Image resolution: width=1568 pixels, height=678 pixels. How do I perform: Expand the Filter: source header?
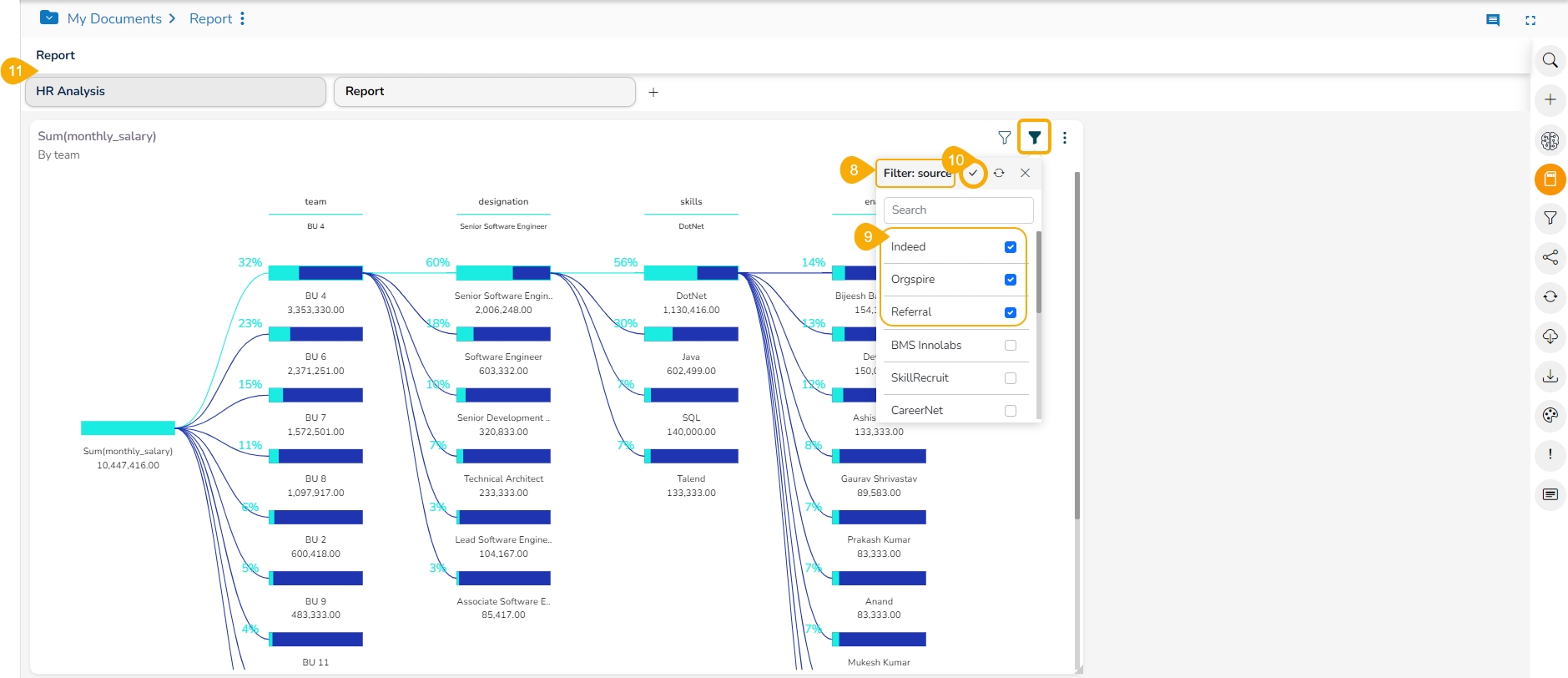916,173
